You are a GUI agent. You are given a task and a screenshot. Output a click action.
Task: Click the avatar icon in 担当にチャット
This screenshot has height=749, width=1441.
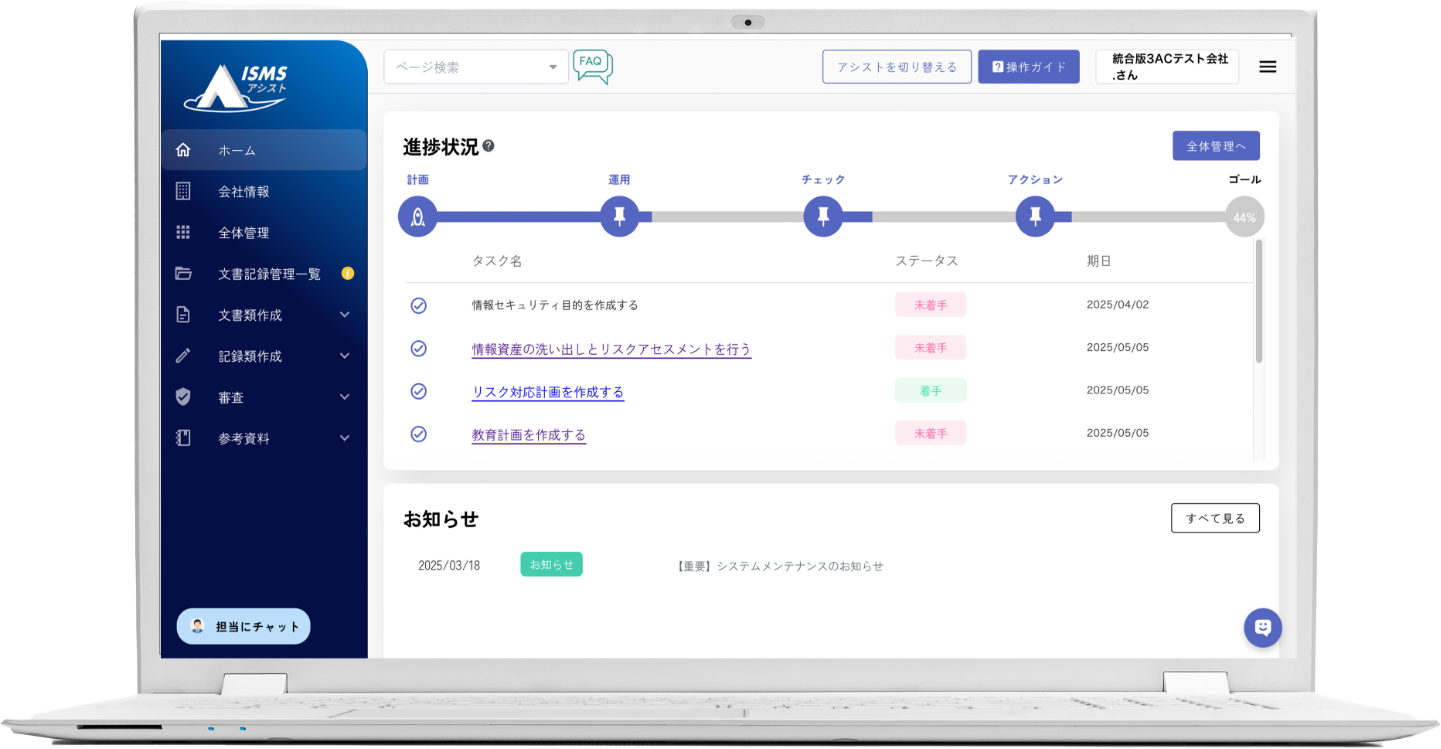[198, 626]
